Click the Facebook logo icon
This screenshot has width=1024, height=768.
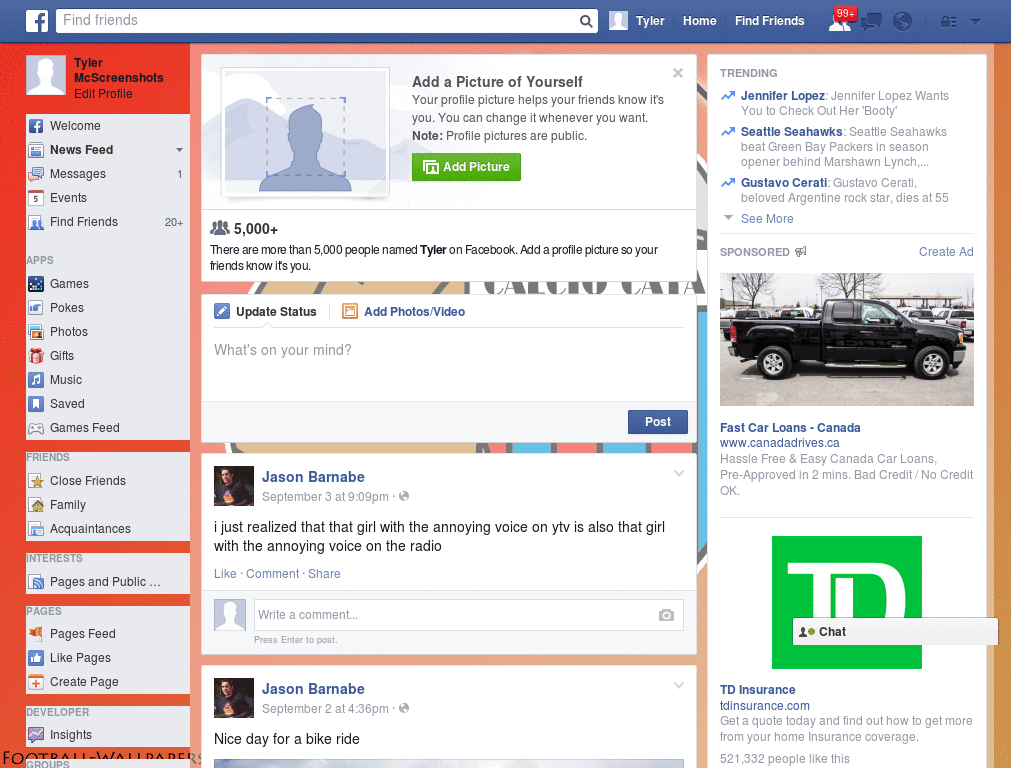37,21
